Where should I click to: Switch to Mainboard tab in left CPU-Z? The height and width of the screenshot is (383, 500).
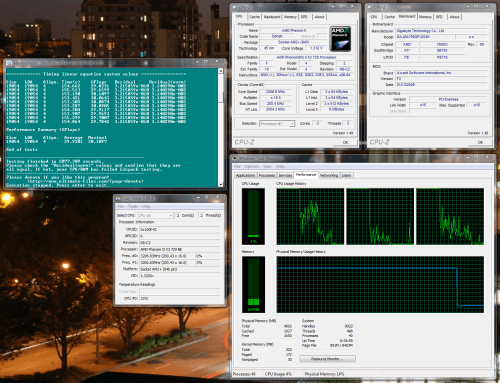pyautogui.click(x=272, y=17)
